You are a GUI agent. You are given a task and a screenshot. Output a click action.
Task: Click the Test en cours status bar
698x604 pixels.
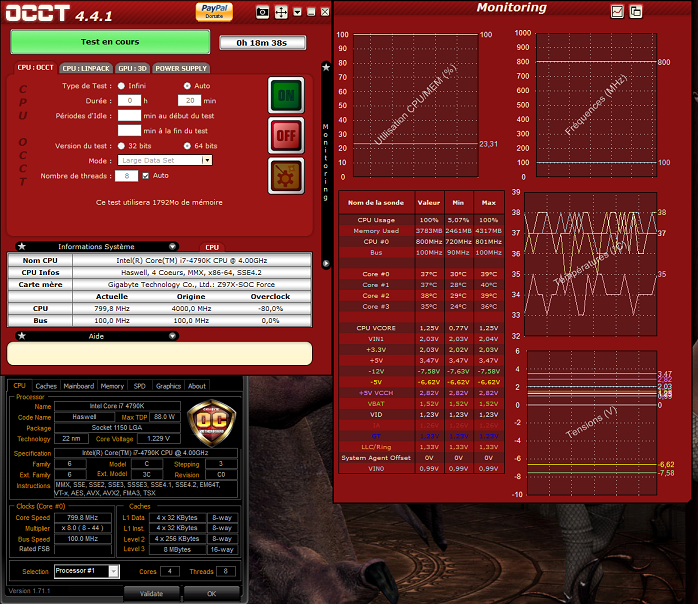[110, 42]
